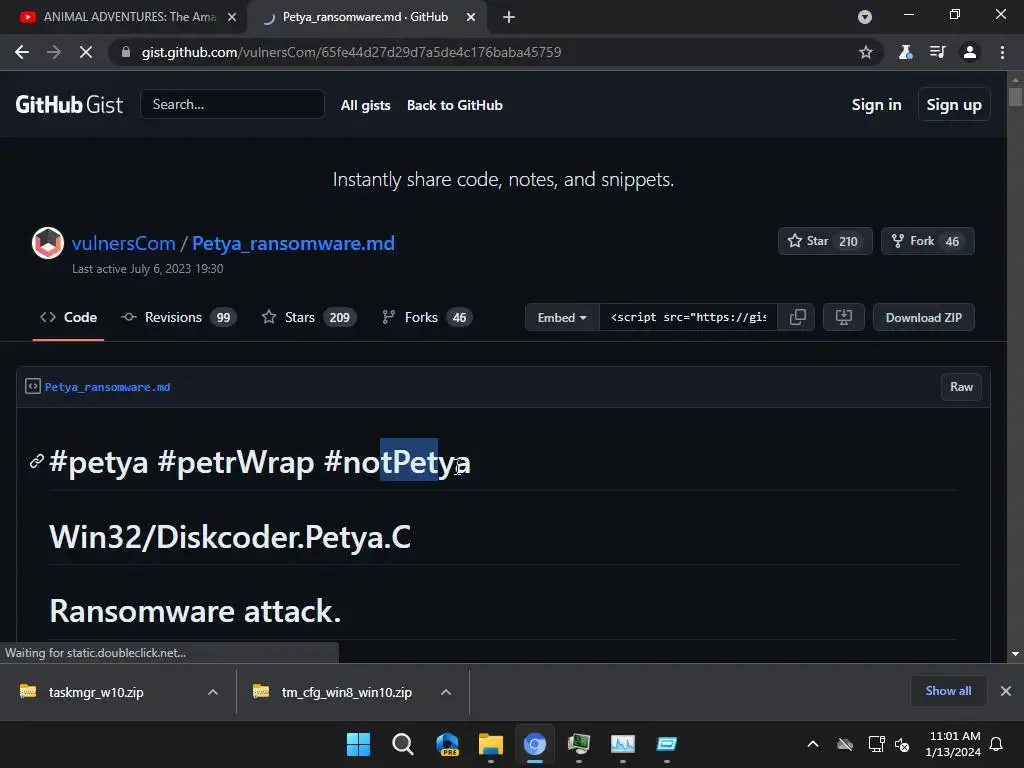
Task: View site info lock icon
Action: [125, 52]
